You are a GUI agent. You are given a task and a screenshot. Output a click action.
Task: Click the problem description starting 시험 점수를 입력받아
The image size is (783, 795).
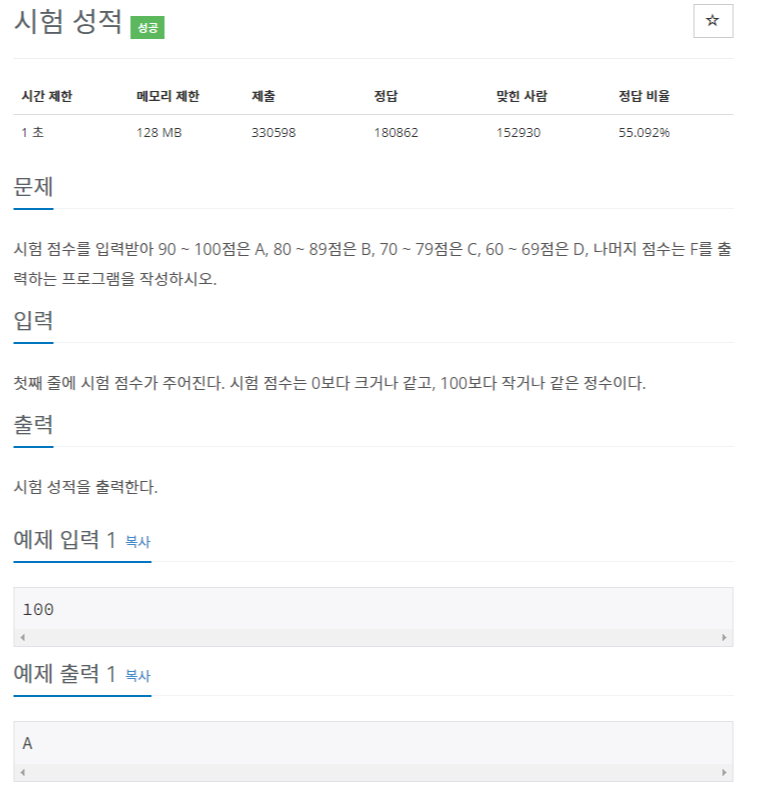[x=373, y=264]
